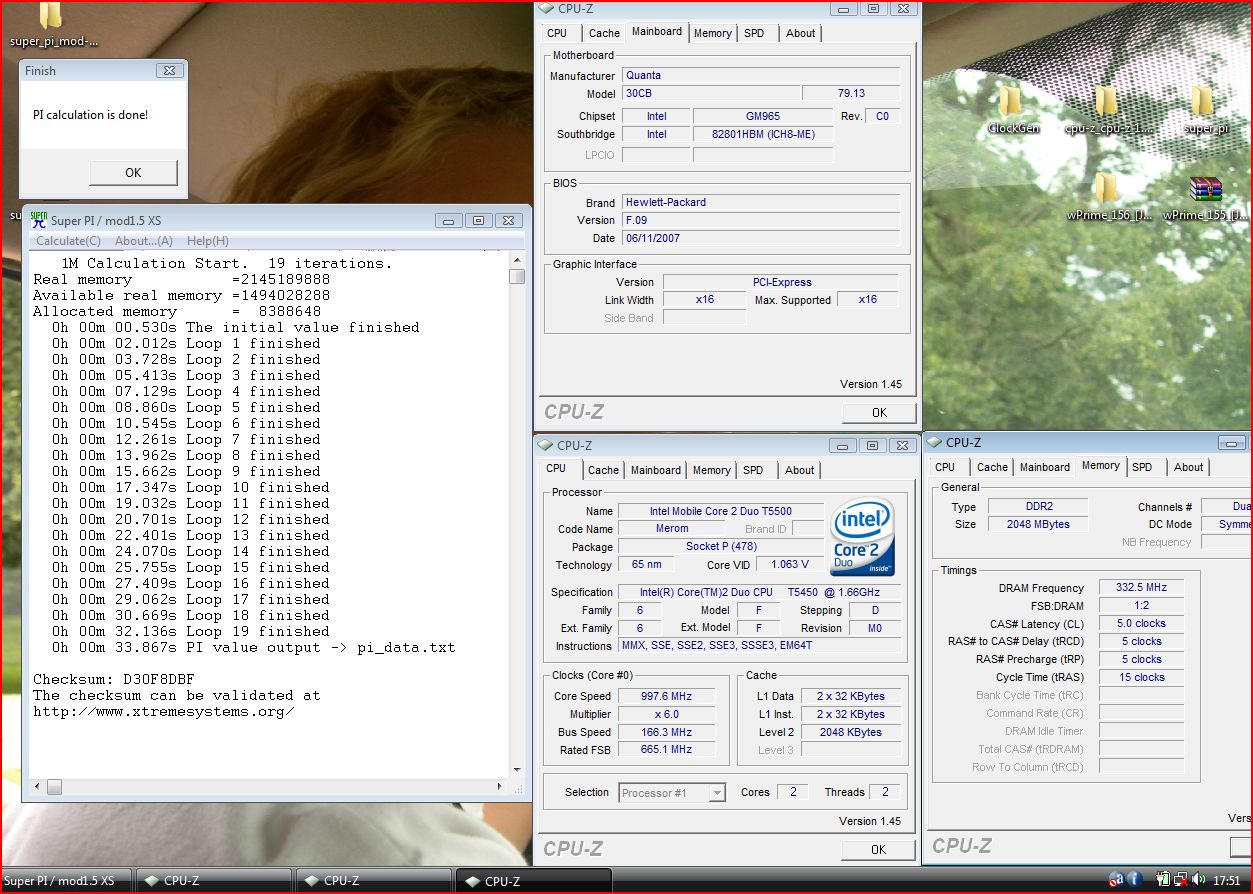This screenshot has width=1253, height=894.
Task: Click the Core Speed value 997.6 MHz
Action: point(666,696)
